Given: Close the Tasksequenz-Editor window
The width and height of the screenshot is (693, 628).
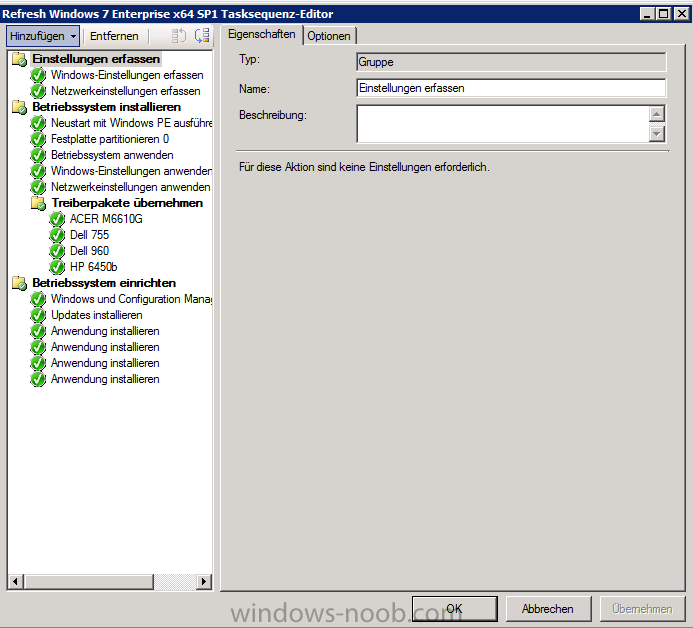Looking at the screenshot, I should (682, 14).
